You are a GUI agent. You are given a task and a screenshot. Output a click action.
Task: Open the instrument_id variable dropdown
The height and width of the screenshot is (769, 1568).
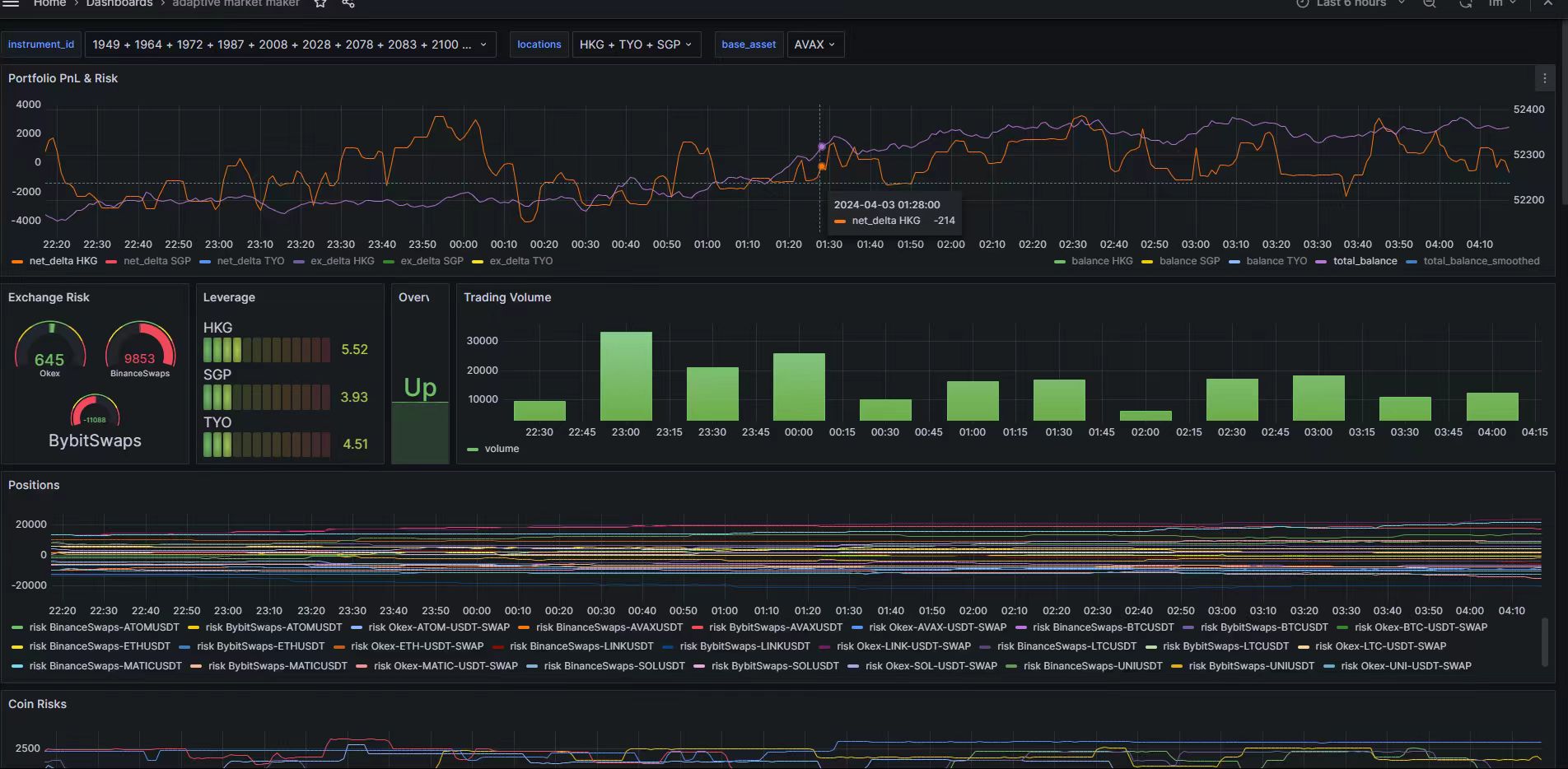tap(290, 44)
